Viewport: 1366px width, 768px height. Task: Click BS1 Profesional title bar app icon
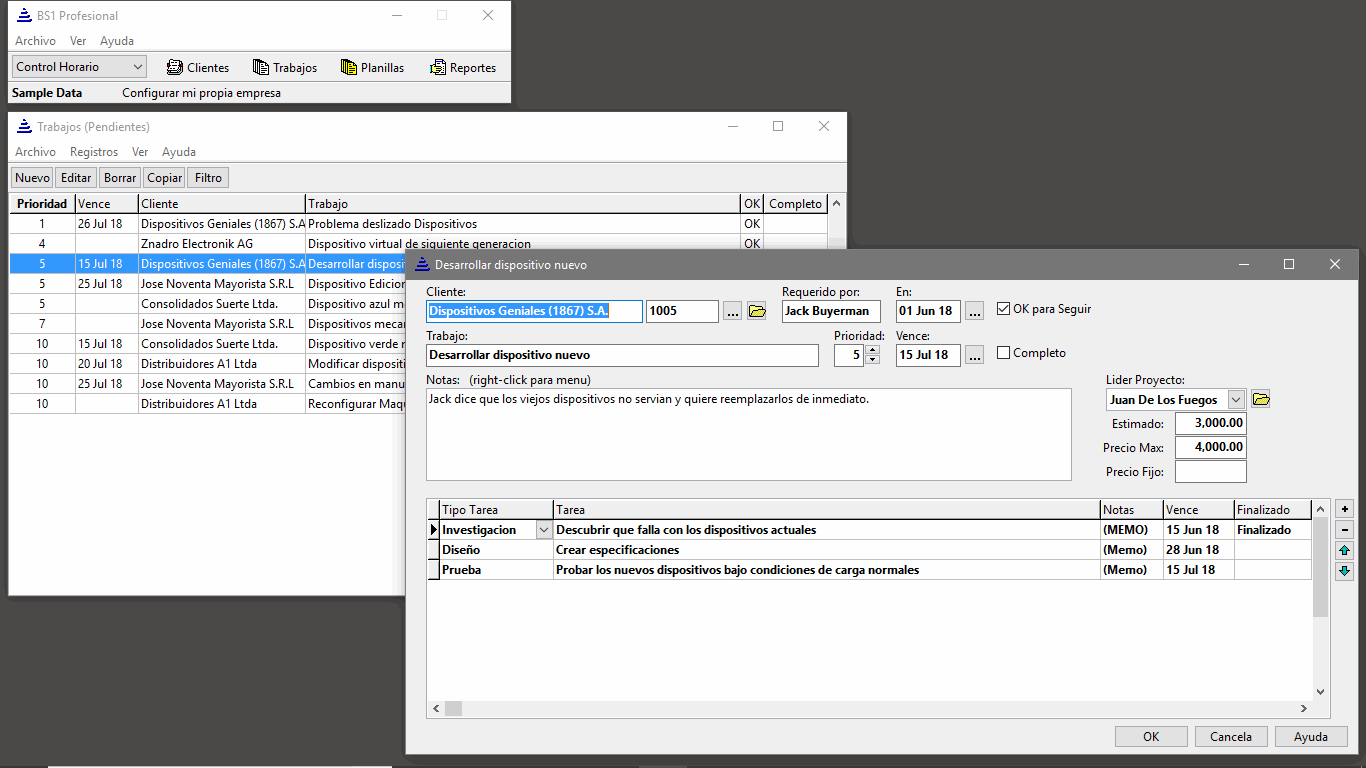[x=24, y=15]
